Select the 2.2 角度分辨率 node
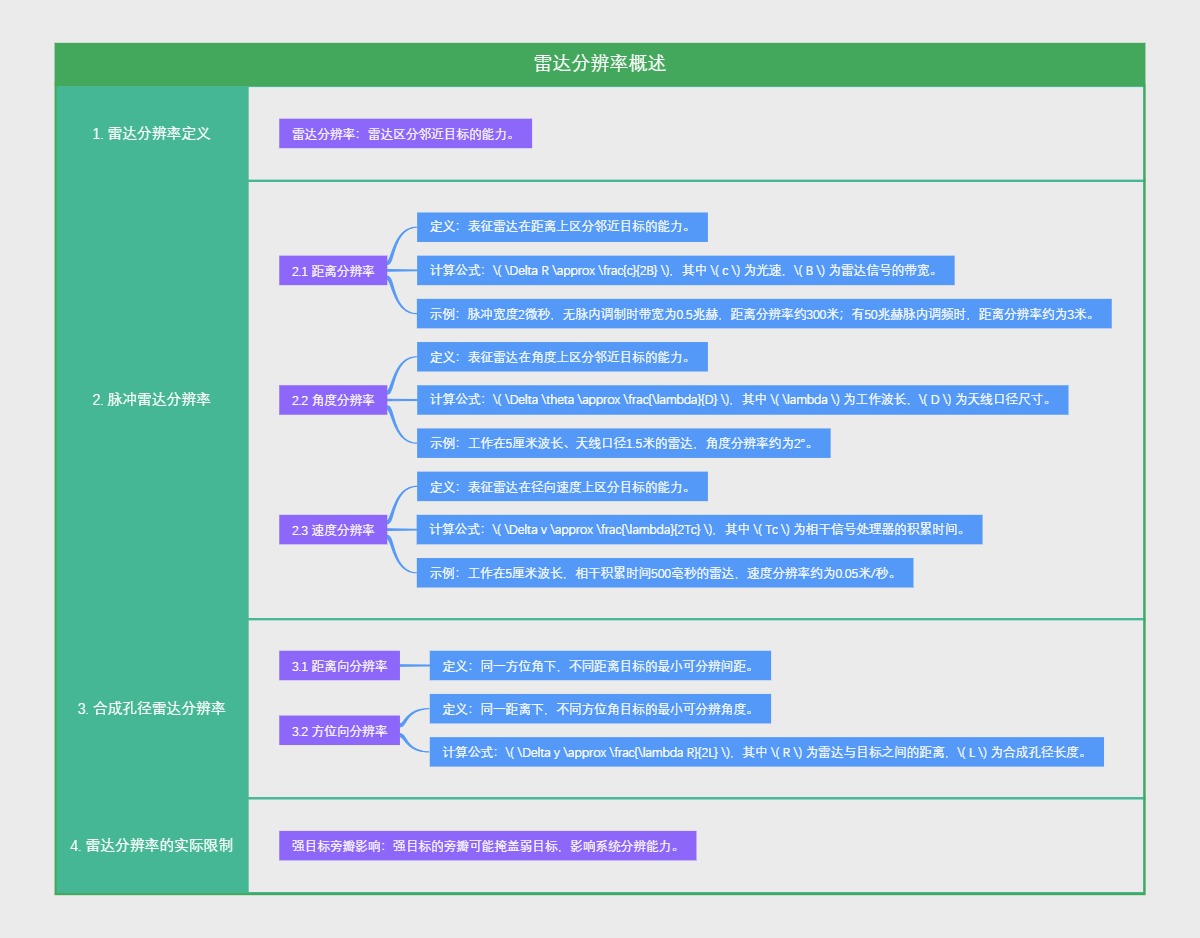The width and height of the screenshot is (1200, 938). click(x=333, y=400)
